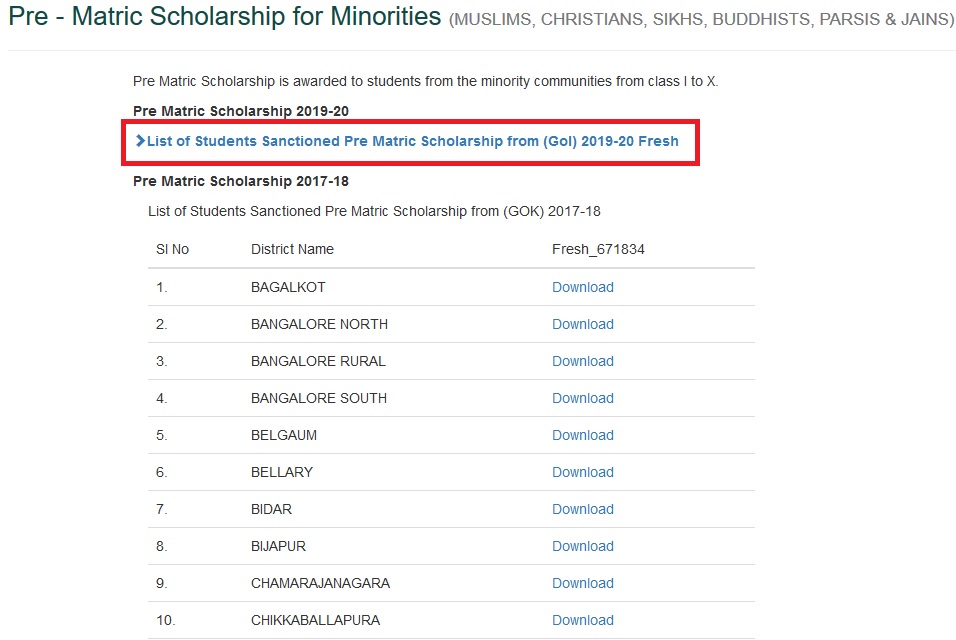Download the BANGALORE SOUTH list
956x640 pixels.
pos(583,398)
